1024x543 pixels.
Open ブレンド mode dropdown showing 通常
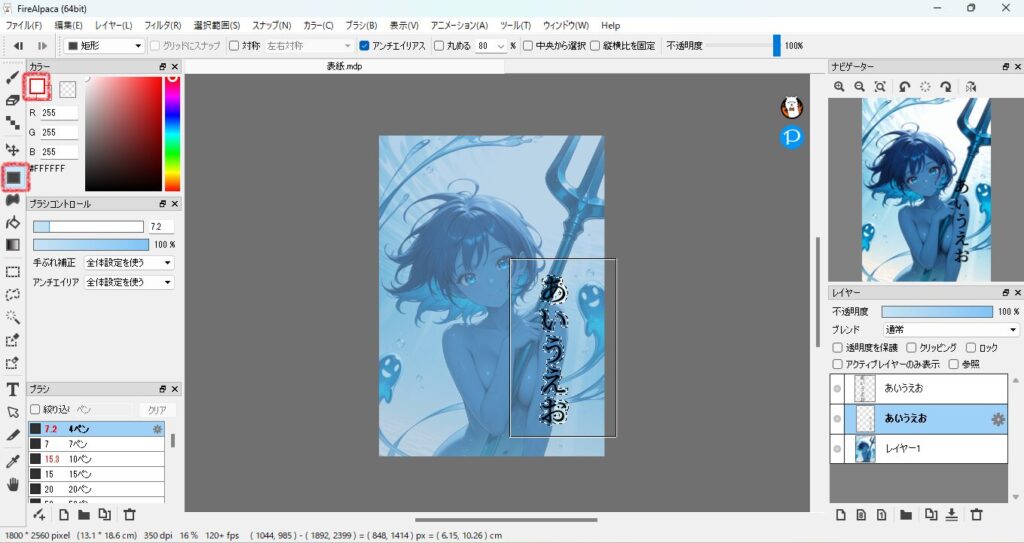[x=950, y=330]
